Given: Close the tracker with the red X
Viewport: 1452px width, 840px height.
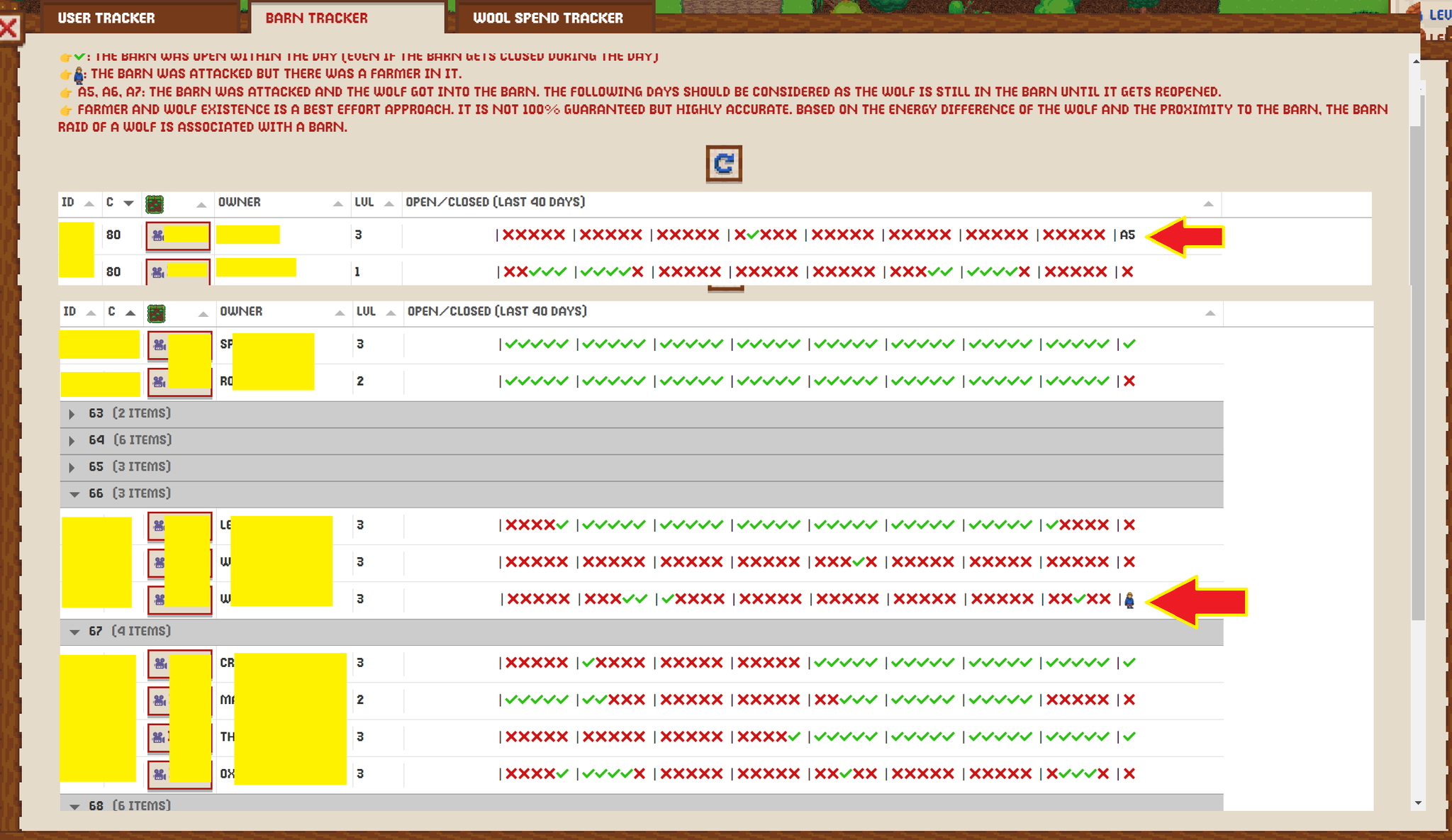Looking at the screenshot, I should point(9,28).
